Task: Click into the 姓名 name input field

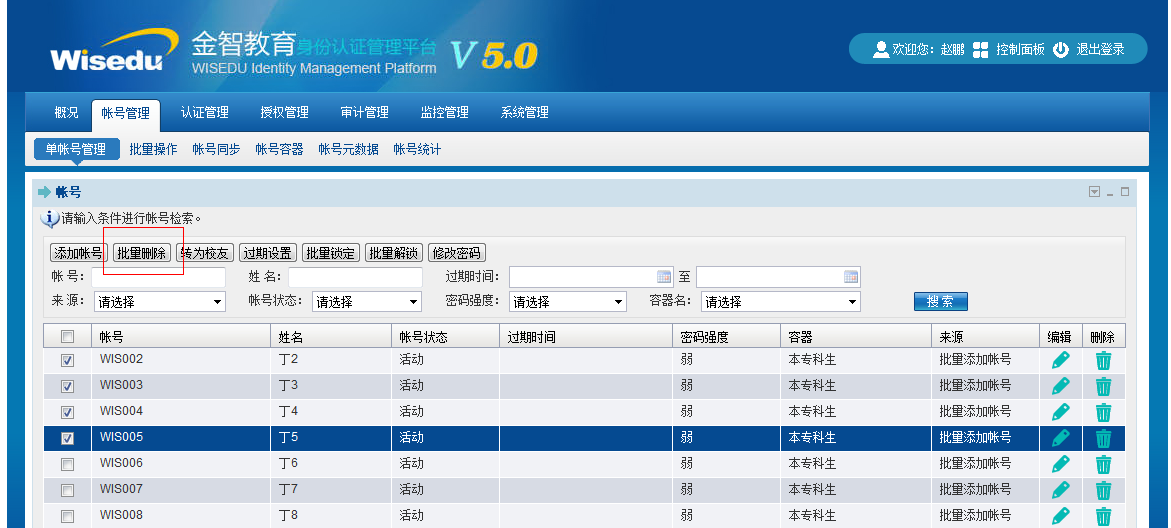Action: tap(355, 277)
